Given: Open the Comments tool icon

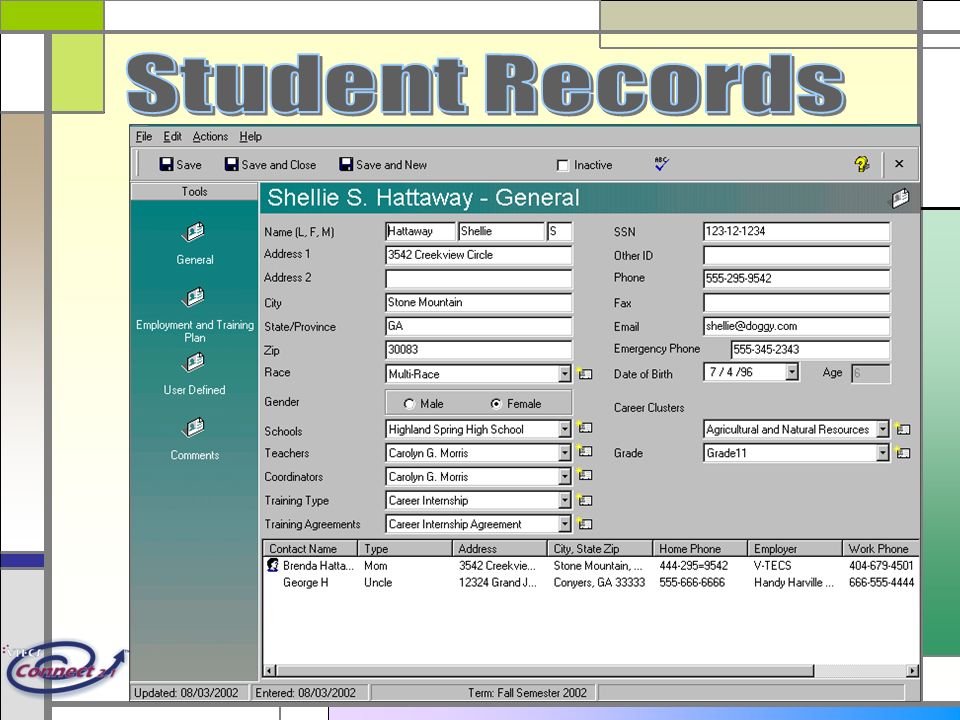Looking at the screenshot, I should [x=195, y=427].
